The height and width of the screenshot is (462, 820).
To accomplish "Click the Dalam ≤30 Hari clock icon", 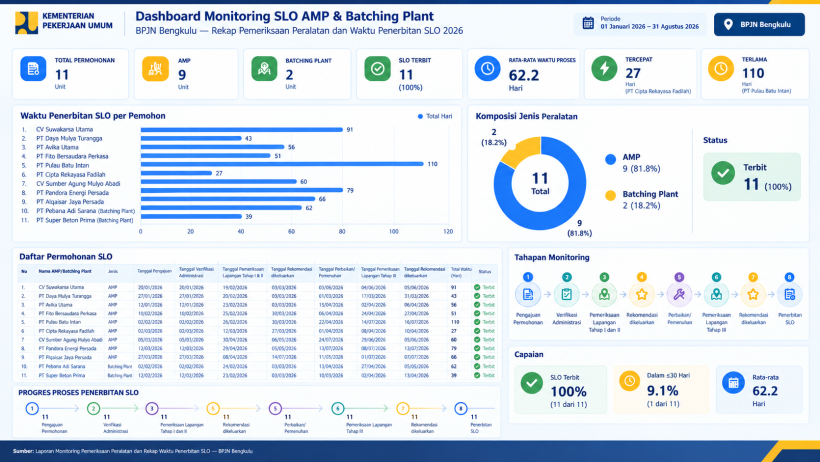I will coord(630,381).
